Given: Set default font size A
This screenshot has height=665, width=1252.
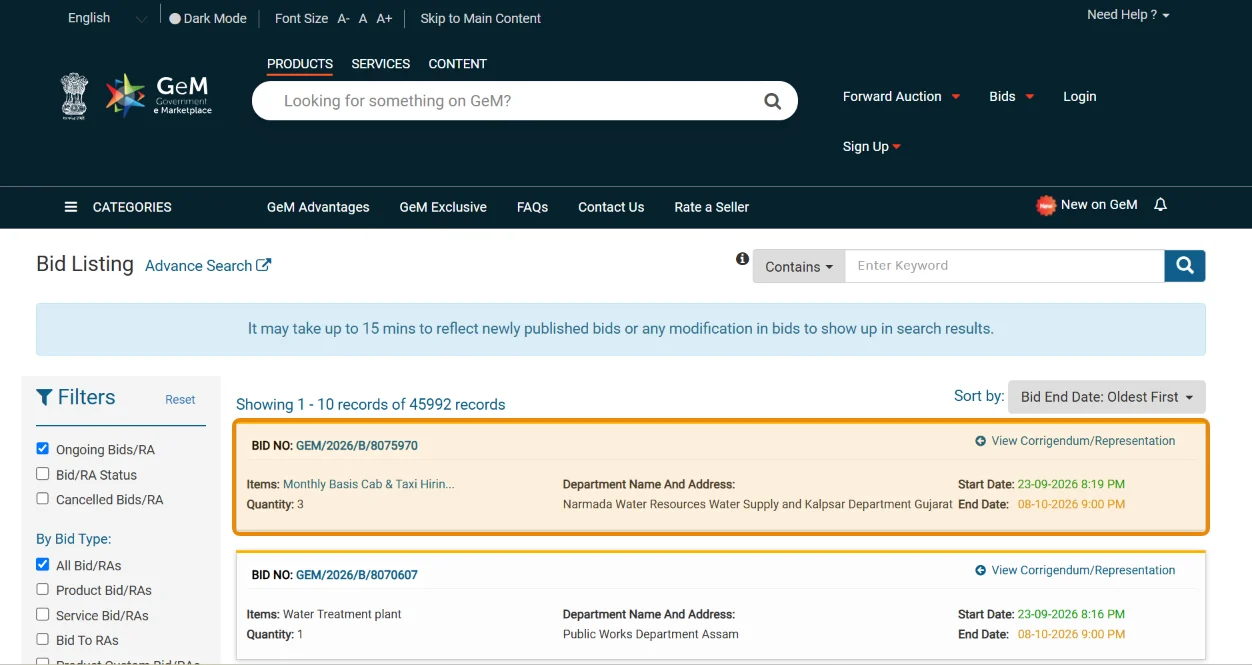Looking at the screenshot, I should pyautogui.click(x=363, y=18).
